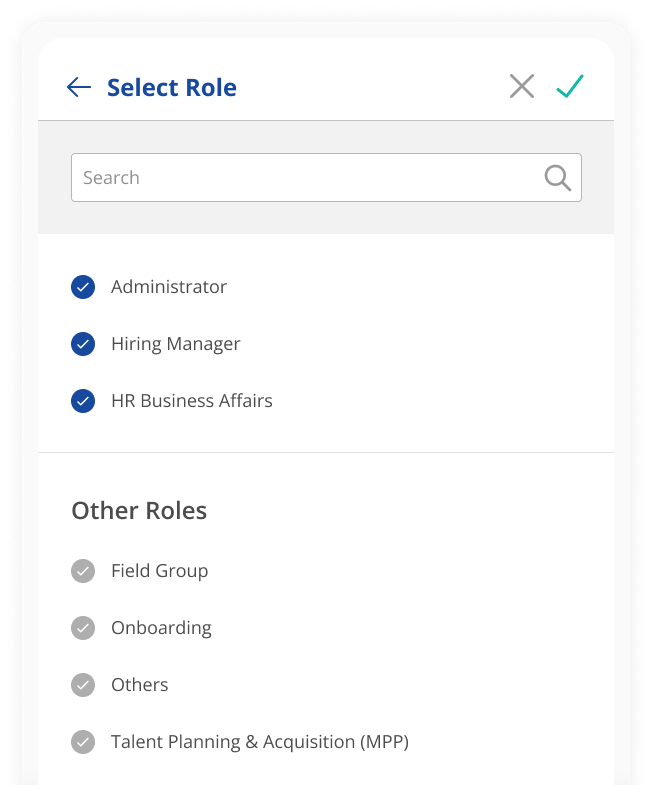Check the Field Group gray circle
Viewport: 652px width, 785px height.
point(83,571)
